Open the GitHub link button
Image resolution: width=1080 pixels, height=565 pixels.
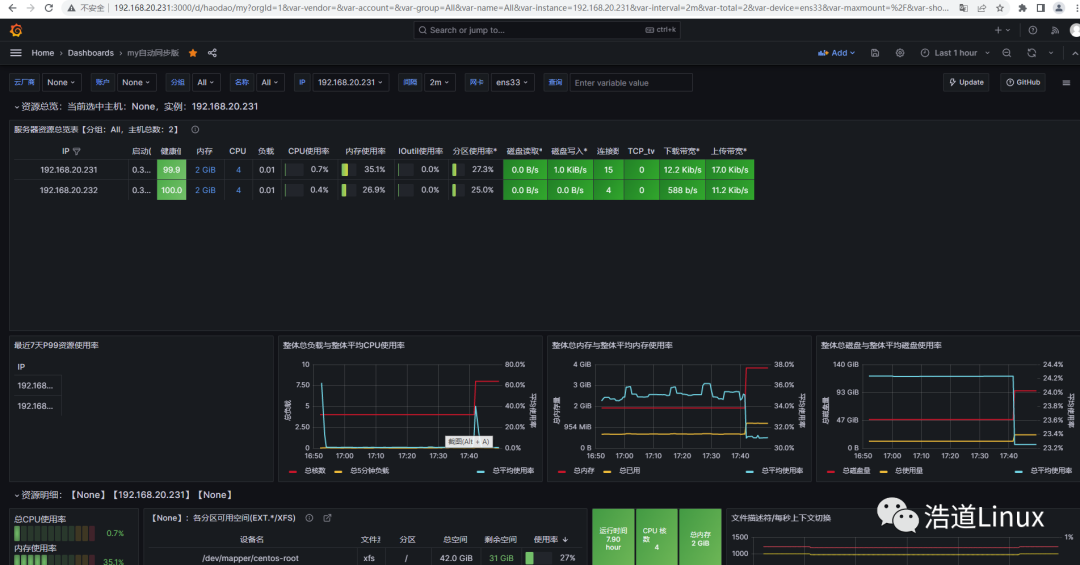point(1023,82)
